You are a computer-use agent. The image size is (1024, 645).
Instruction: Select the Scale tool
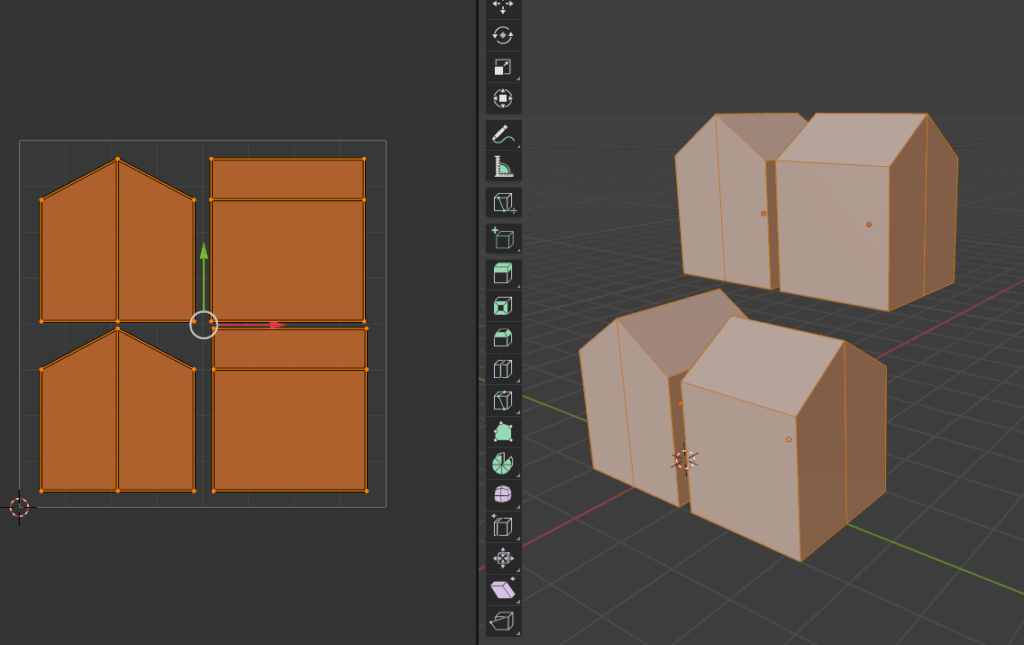(503, 67)
